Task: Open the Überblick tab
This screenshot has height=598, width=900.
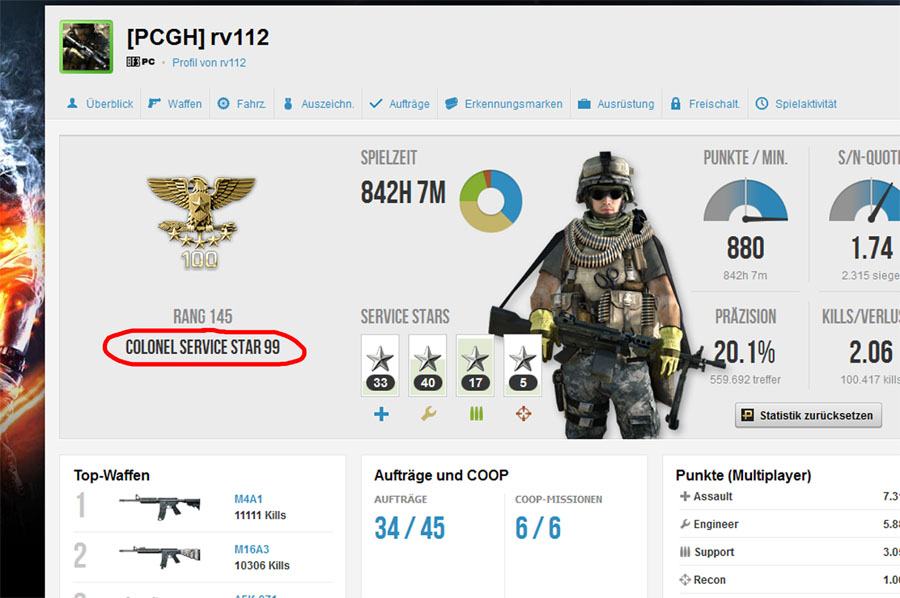Action: pos(100,104)
